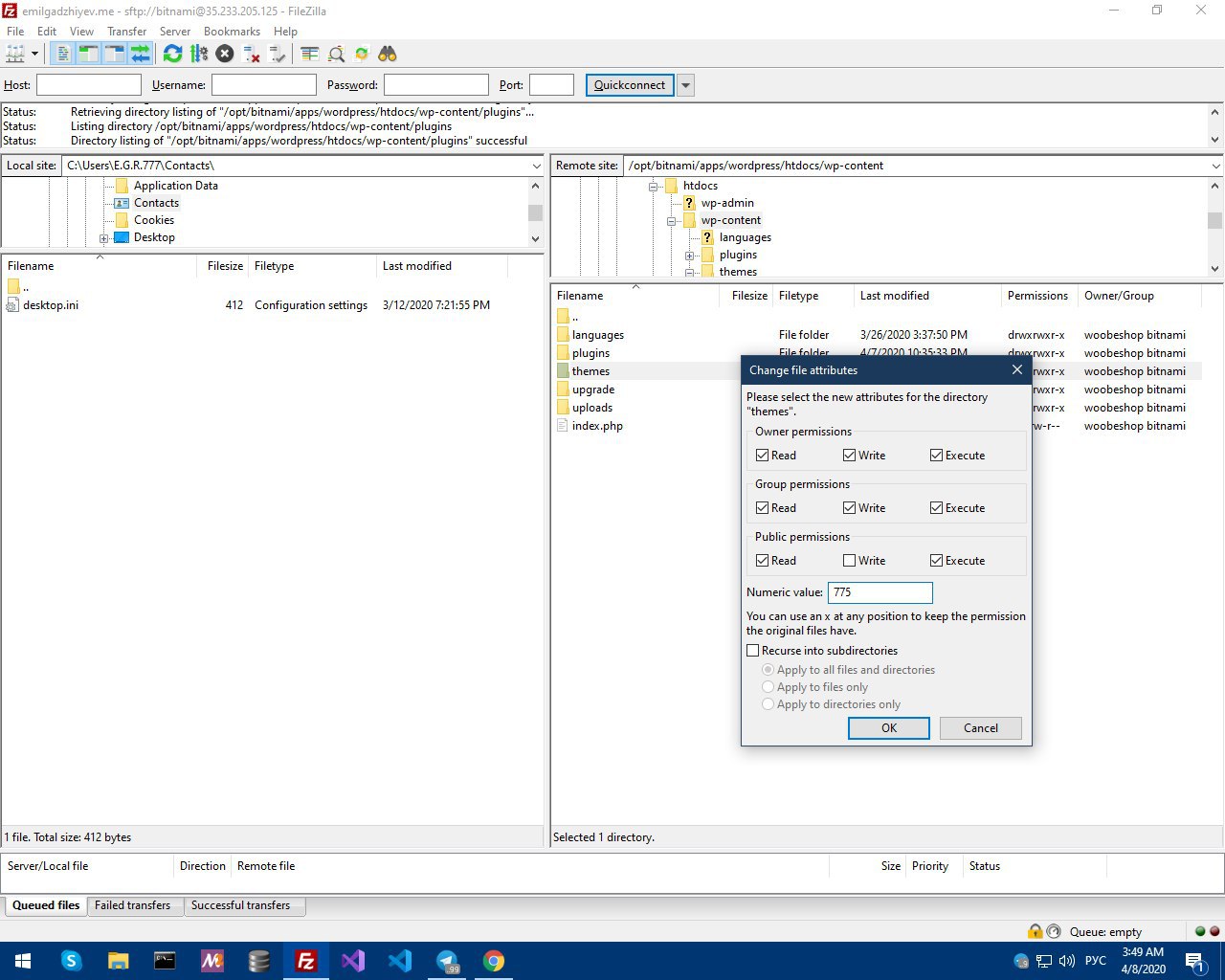The image size is (1225, 980).
Task: Open purple Visual Studio taskbar icon
Action: (x=352, y=961)
